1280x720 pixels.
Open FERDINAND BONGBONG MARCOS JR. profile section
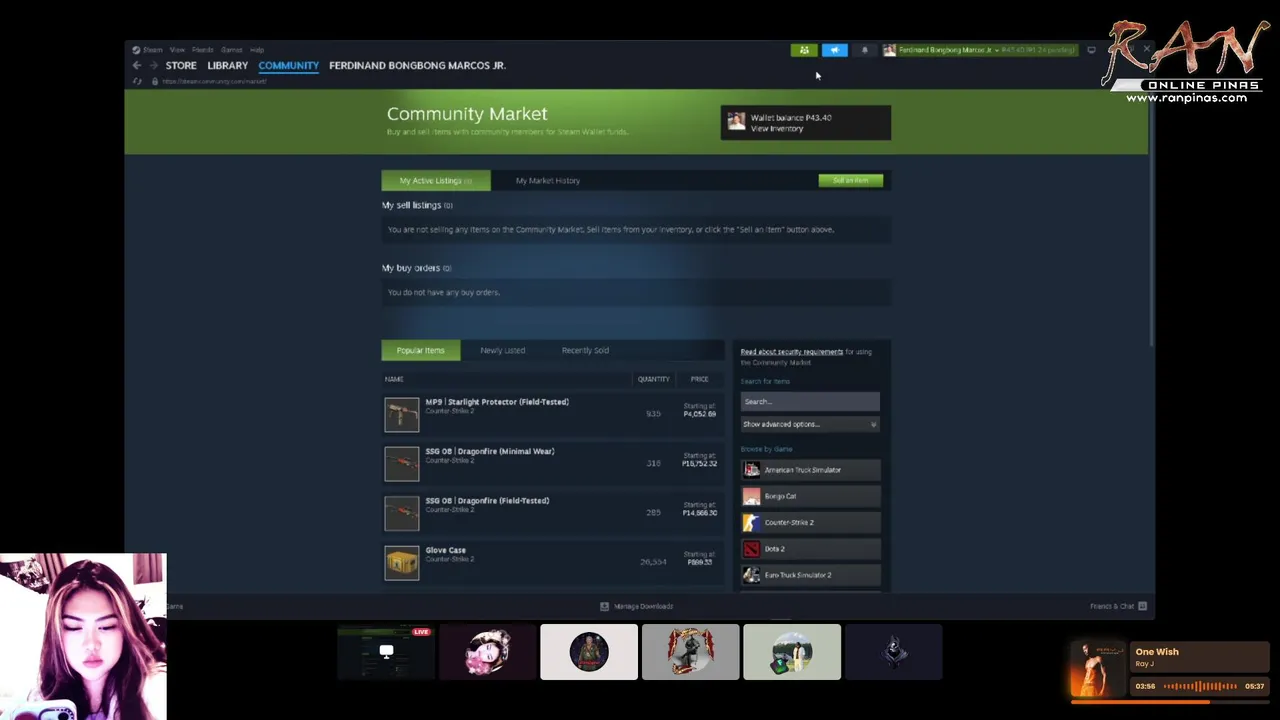pos(418,65)
